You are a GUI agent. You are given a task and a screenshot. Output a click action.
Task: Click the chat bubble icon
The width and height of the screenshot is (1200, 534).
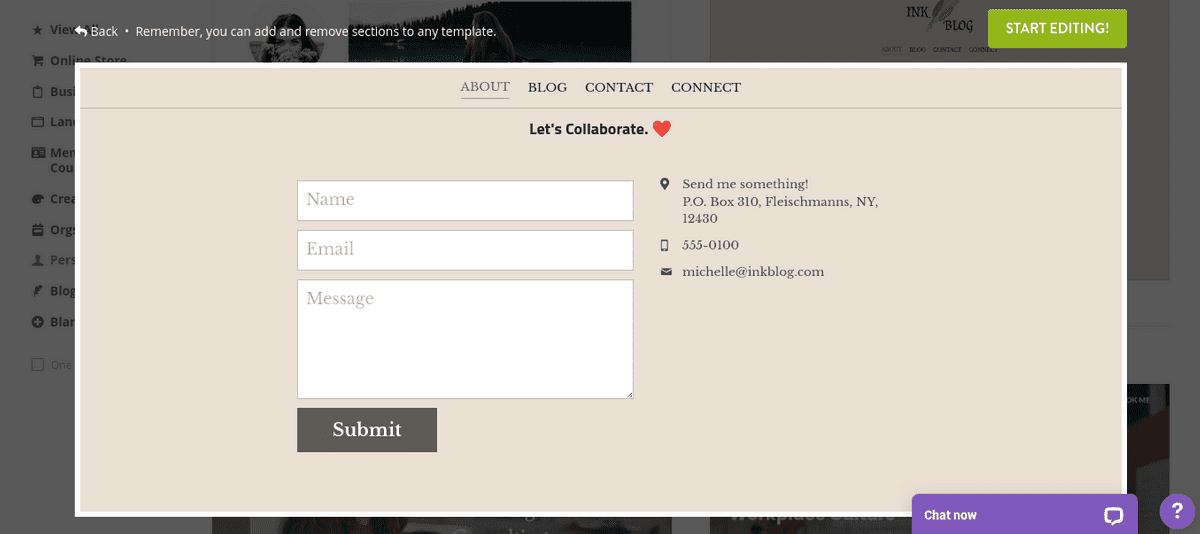[1113, 516]
